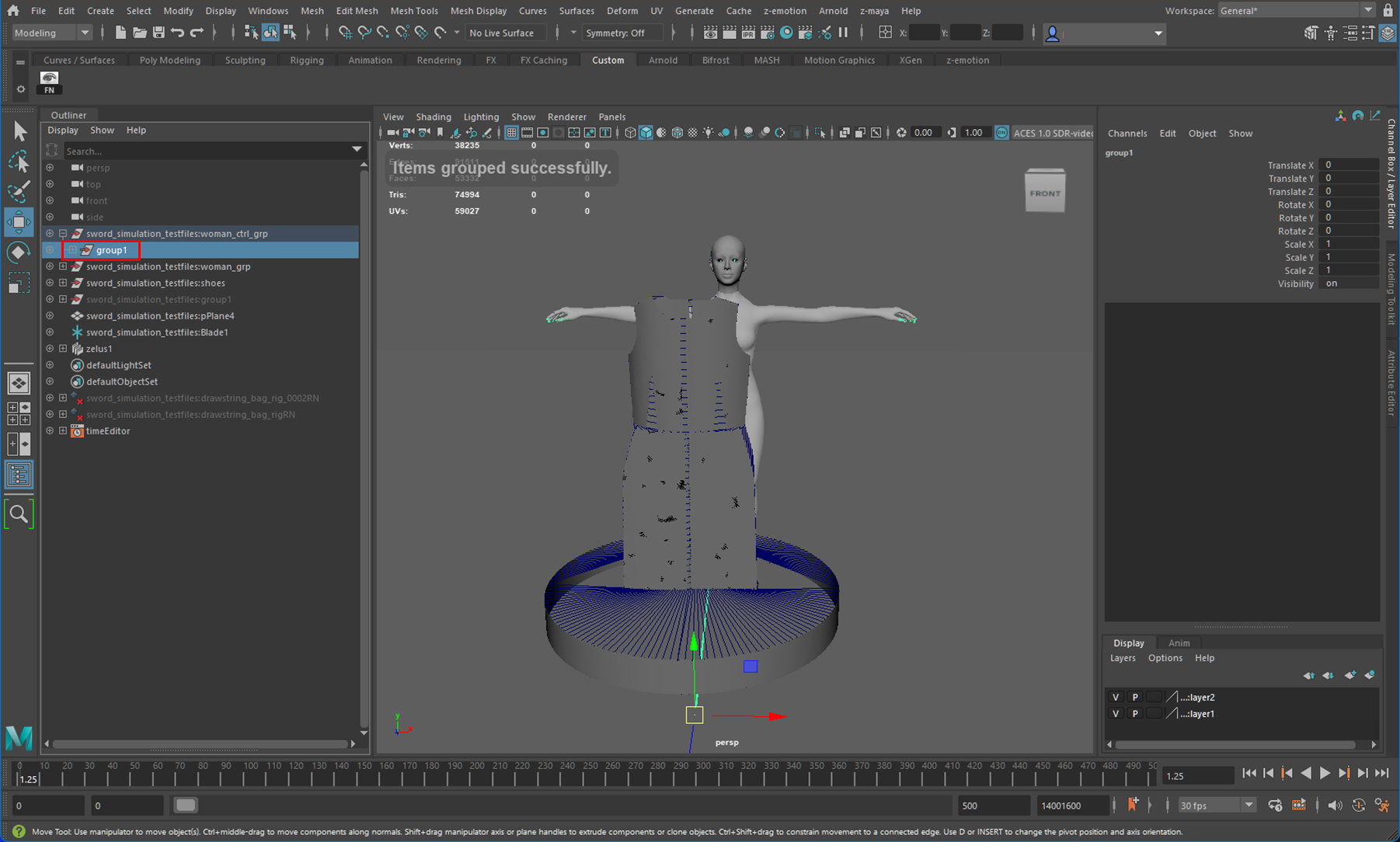Viewport: 1400px width, 842px height.
Task: Pause viewport evaluation
Action: click(843, 33)
